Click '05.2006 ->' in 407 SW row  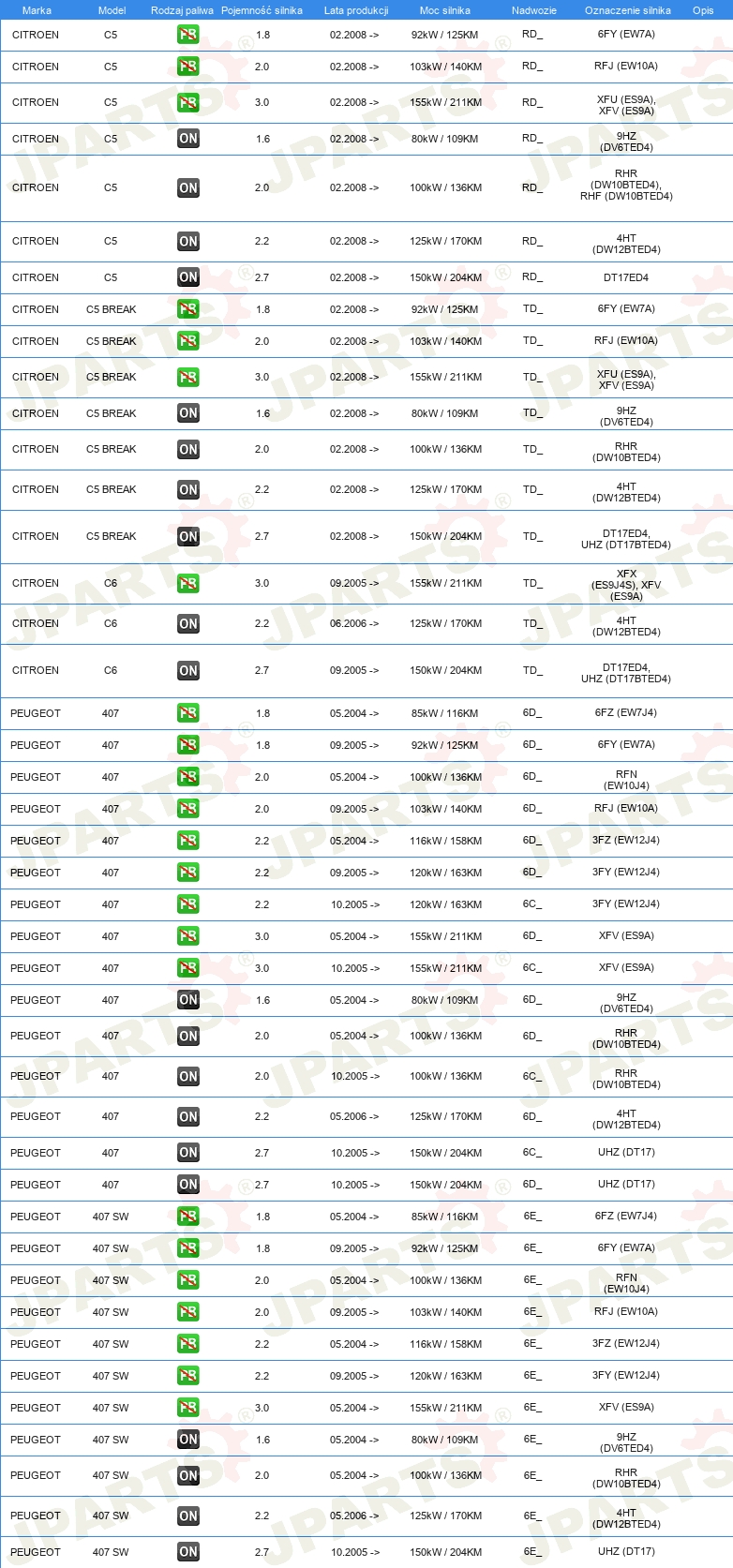(354, 1516)
